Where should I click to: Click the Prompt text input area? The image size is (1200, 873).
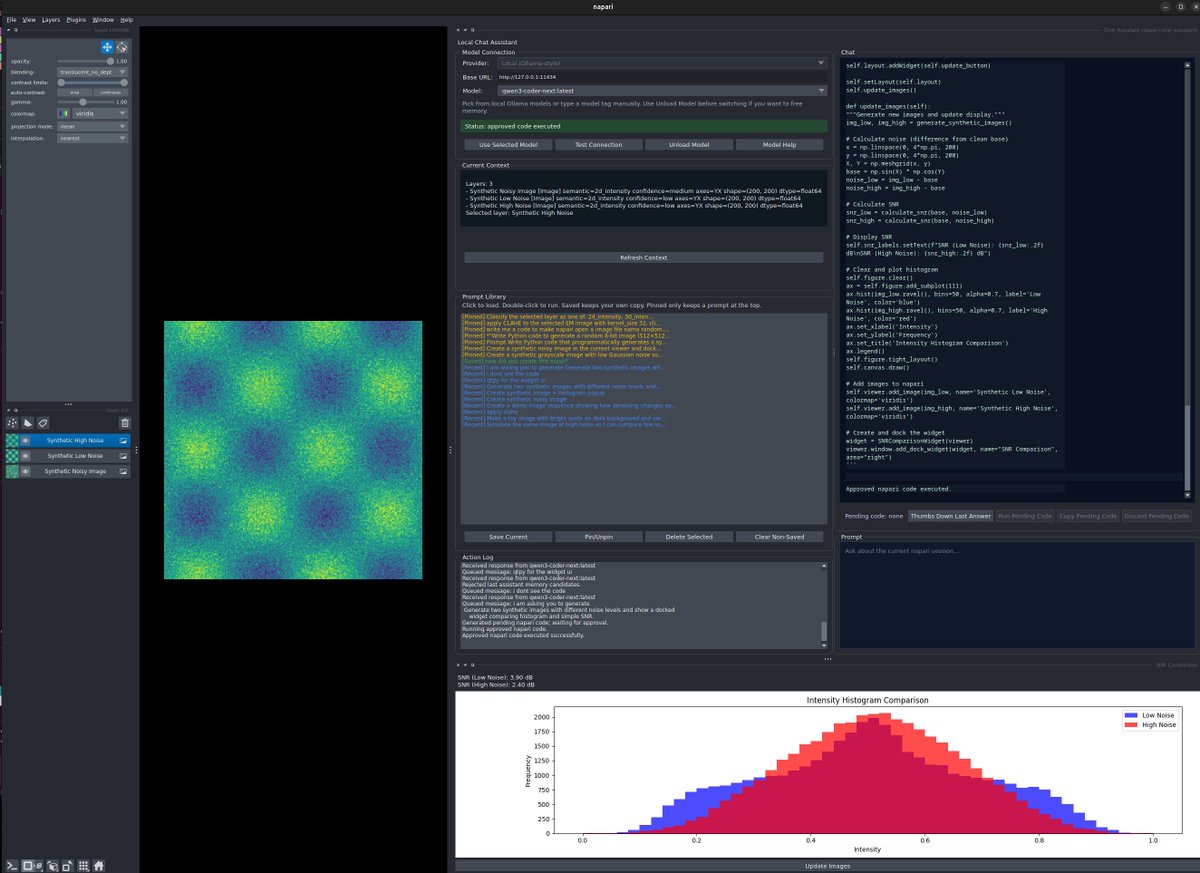(1016, 597)
